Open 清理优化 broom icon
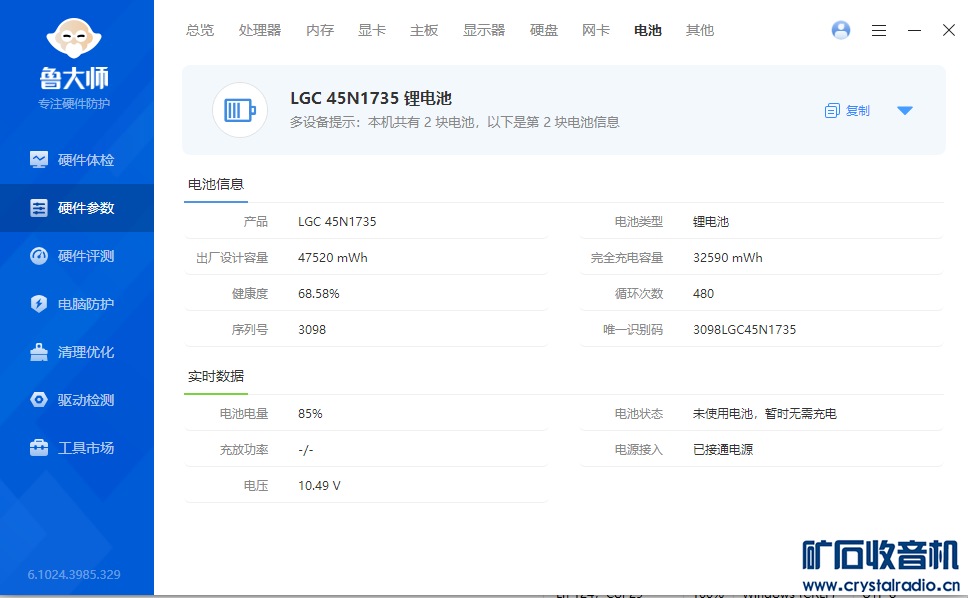The width and height of the screenshot is (968, 598). coord(38,352)
